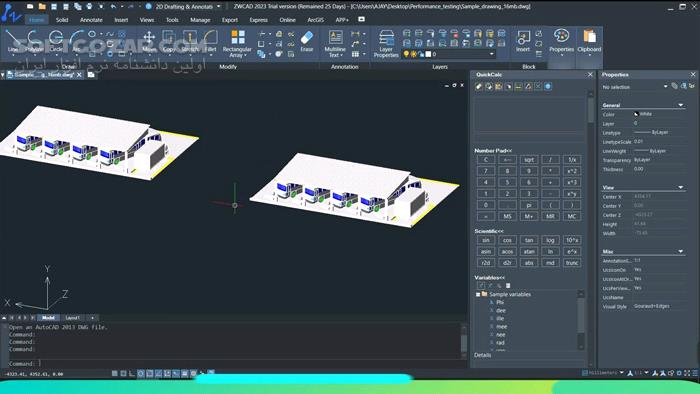Click the White color swatch in Properties
700x394 pixels.
637,114
